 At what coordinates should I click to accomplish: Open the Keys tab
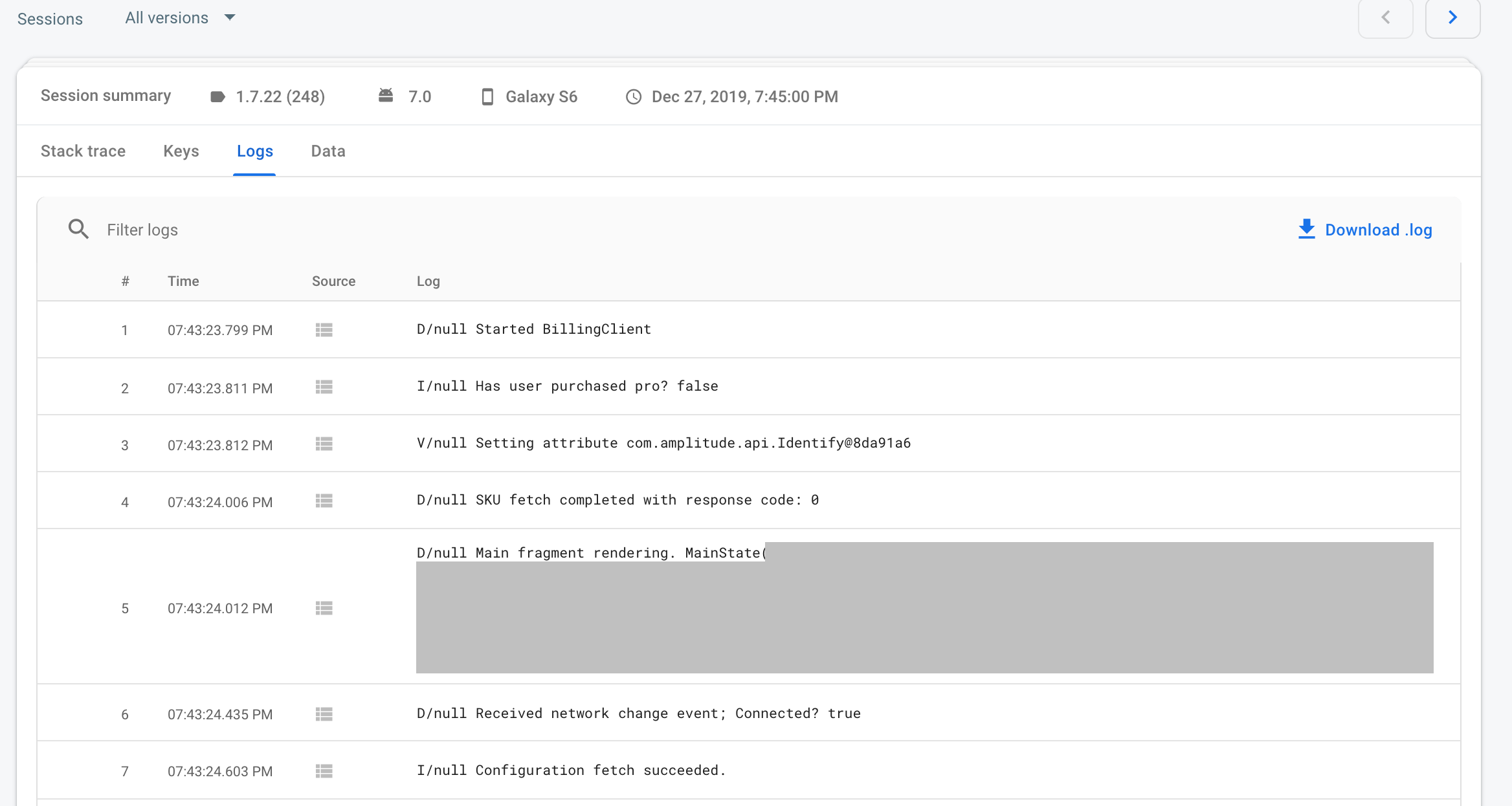181,151
